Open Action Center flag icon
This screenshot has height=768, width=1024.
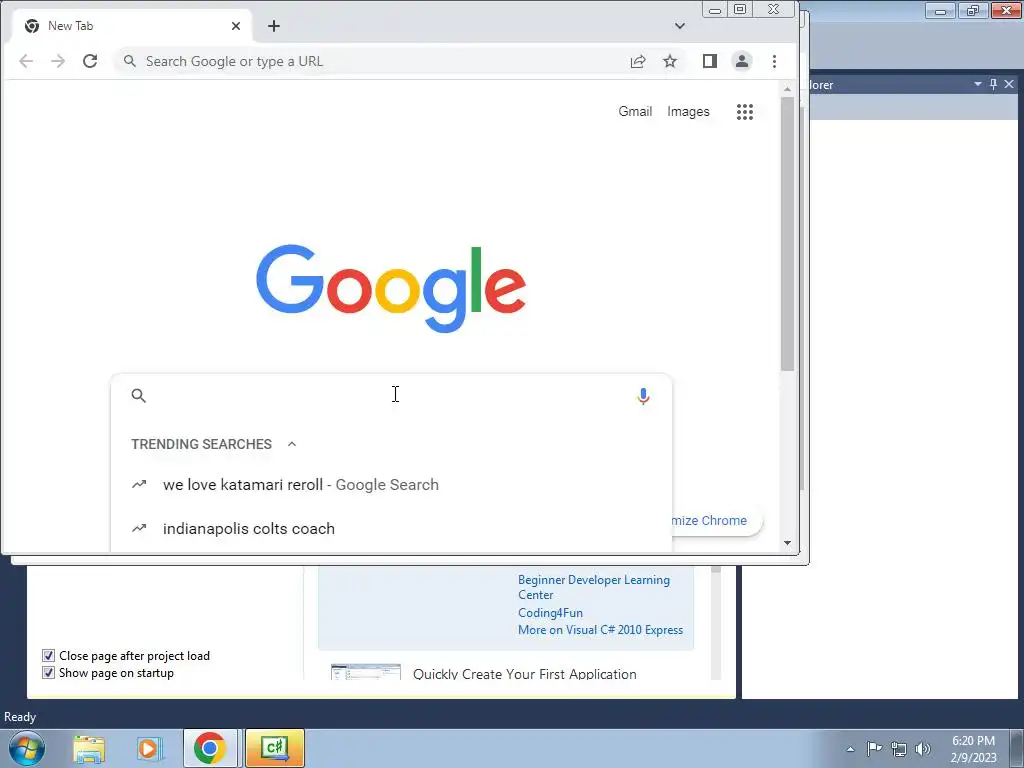tap(874, 749)
